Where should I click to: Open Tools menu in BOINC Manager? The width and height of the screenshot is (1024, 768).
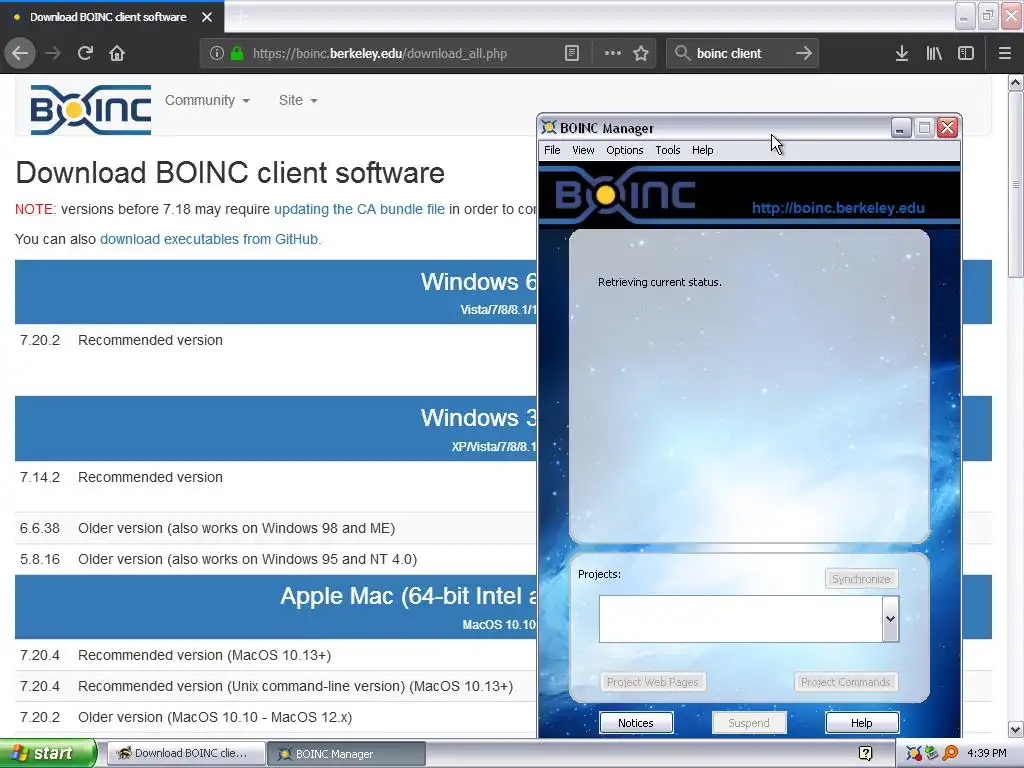coord(667,150)
